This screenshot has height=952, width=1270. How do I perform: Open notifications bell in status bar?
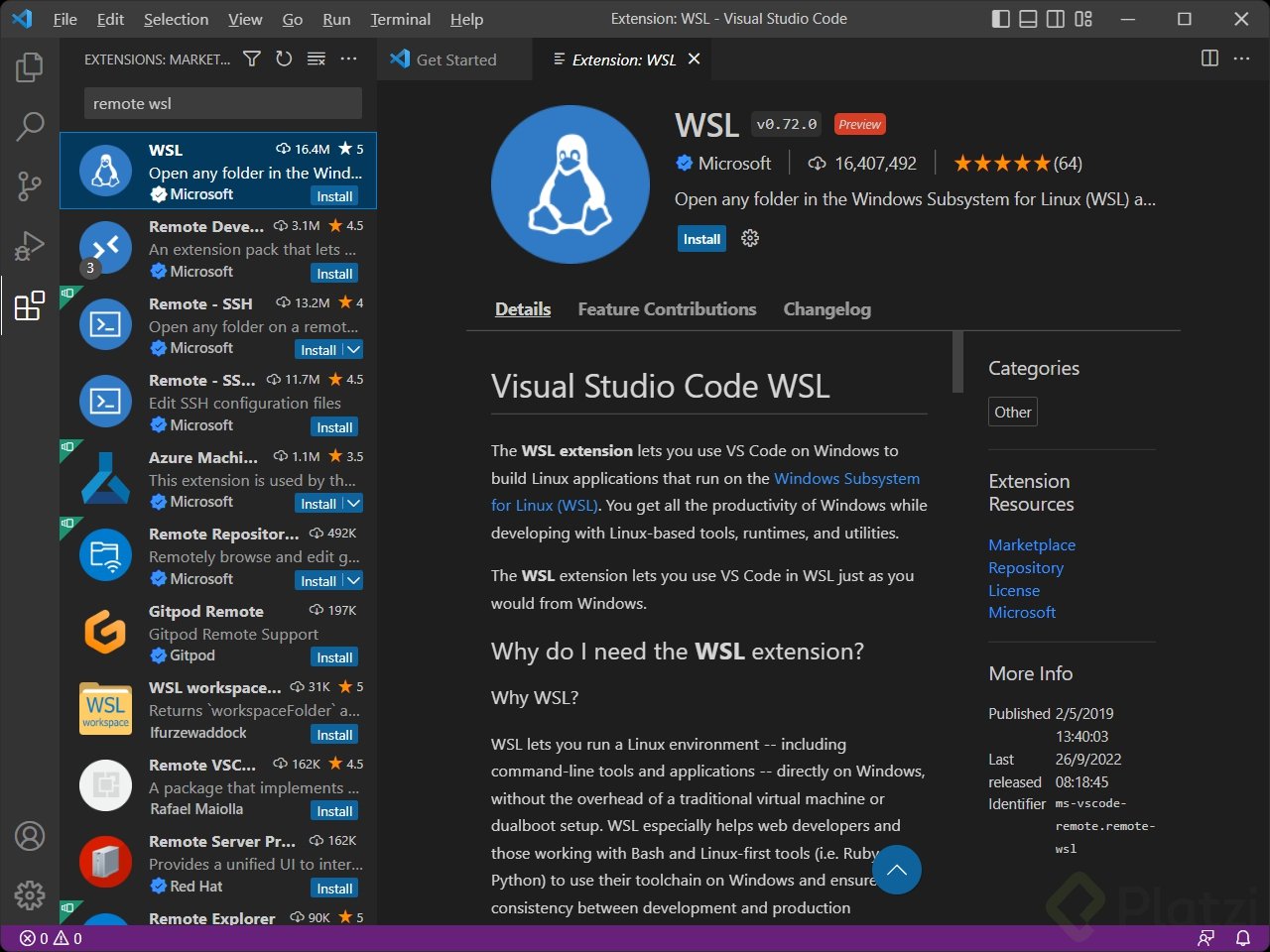pos(1242,938)
